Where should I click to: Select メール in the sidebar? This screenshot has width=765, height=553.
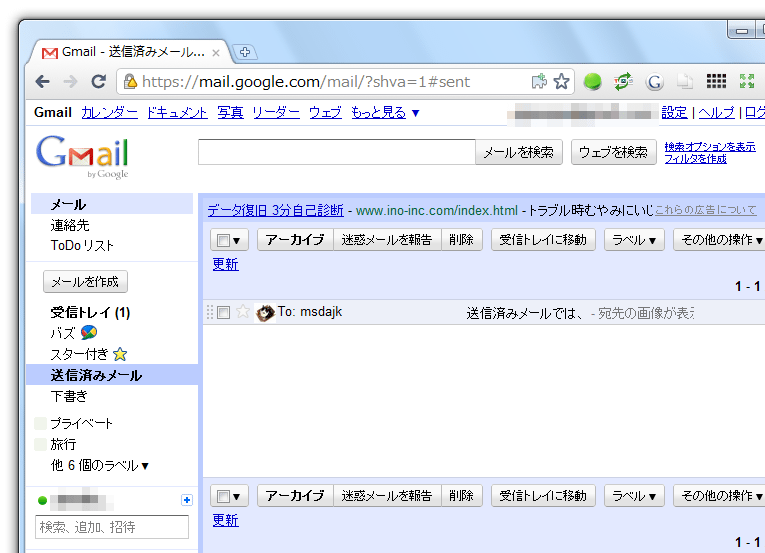(x=68, y=205)
